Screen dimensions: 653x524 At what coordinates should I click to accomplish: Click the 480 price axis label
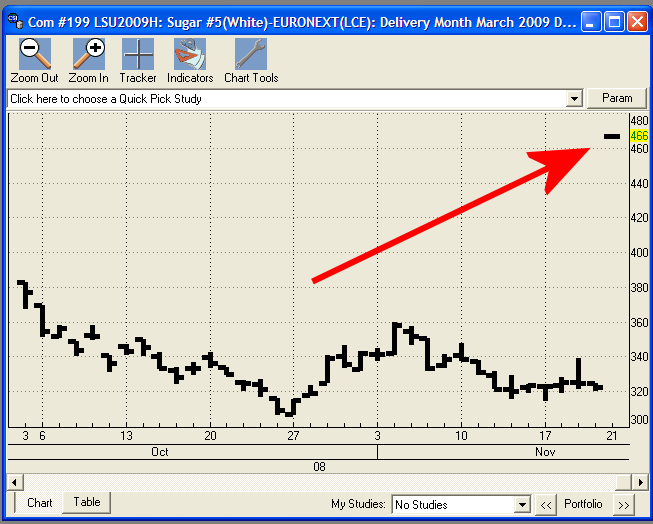[x=639, y=121]
